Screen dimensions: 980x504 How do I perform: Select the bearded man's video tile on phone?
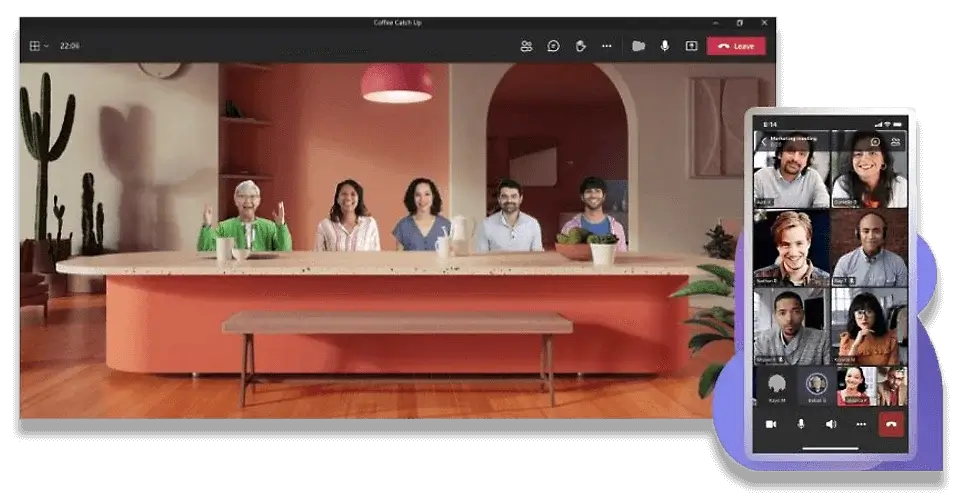[791, 169]
